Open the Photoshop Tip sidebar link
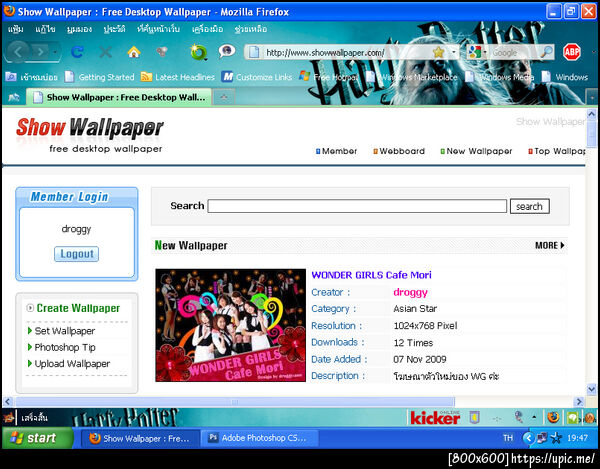This screenshot has height=469, width=600. click(x=65, y=347)
